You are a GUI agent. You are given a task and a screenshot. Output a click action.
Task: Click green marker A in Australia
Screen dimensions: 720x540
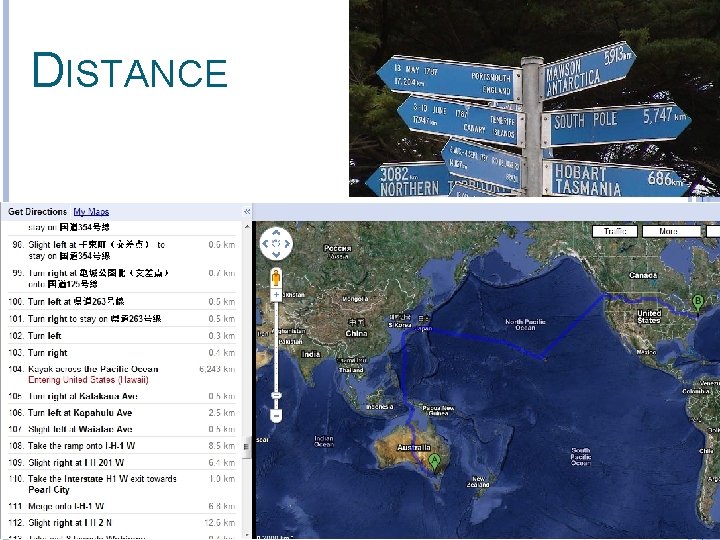pos(434,462)
